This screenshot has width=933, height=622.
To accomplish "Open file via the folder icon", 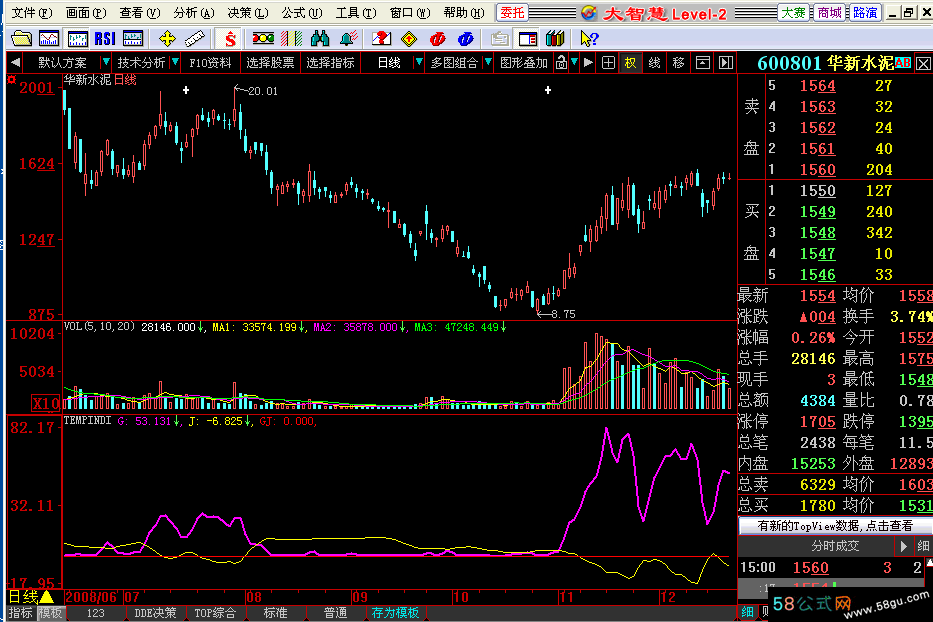I will pyautogui.click(x=21, y=39).
